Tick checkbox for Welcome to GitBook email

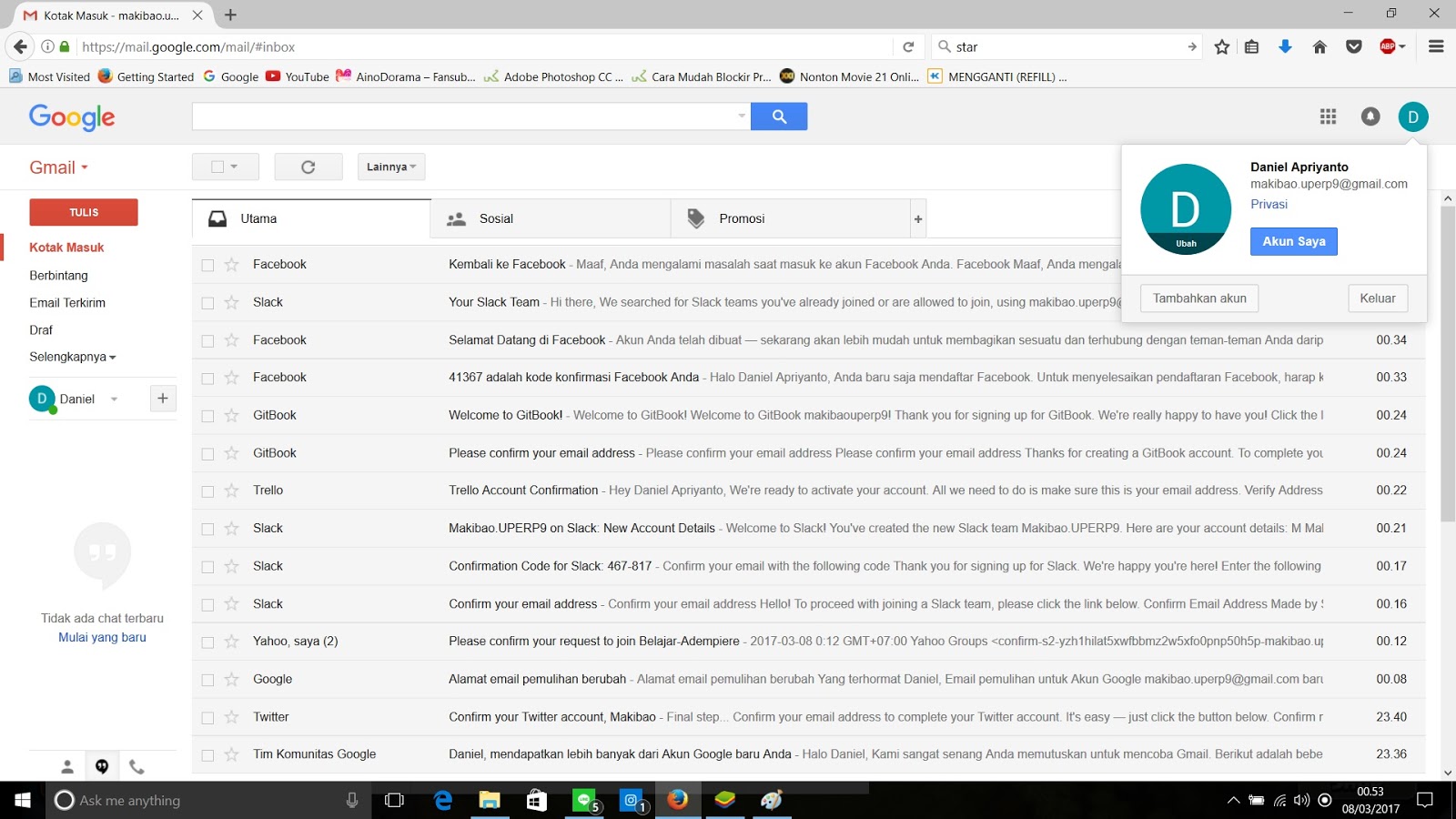point(207,416)
